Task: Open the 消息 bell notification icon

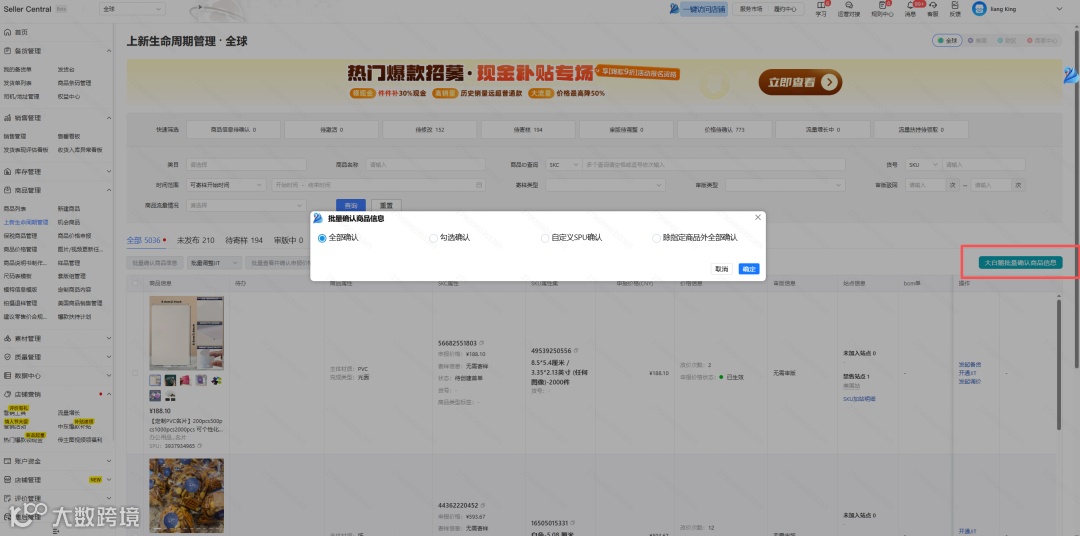Action: pyautogui.click(x=911, y=6)
